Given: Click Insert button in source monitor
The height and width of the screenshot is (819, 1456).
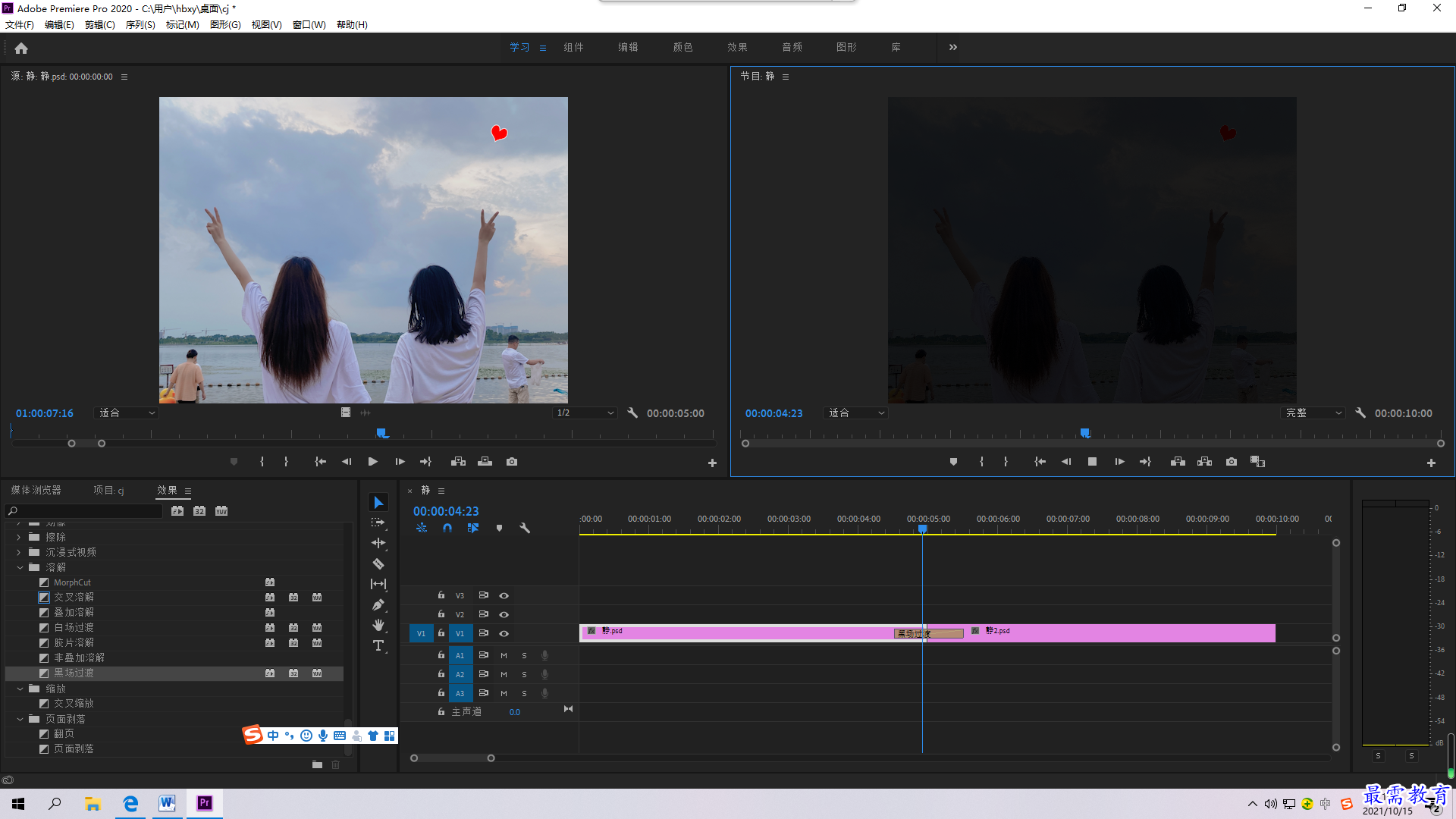Looking at the screenshot, I should (x=458, y=462).
